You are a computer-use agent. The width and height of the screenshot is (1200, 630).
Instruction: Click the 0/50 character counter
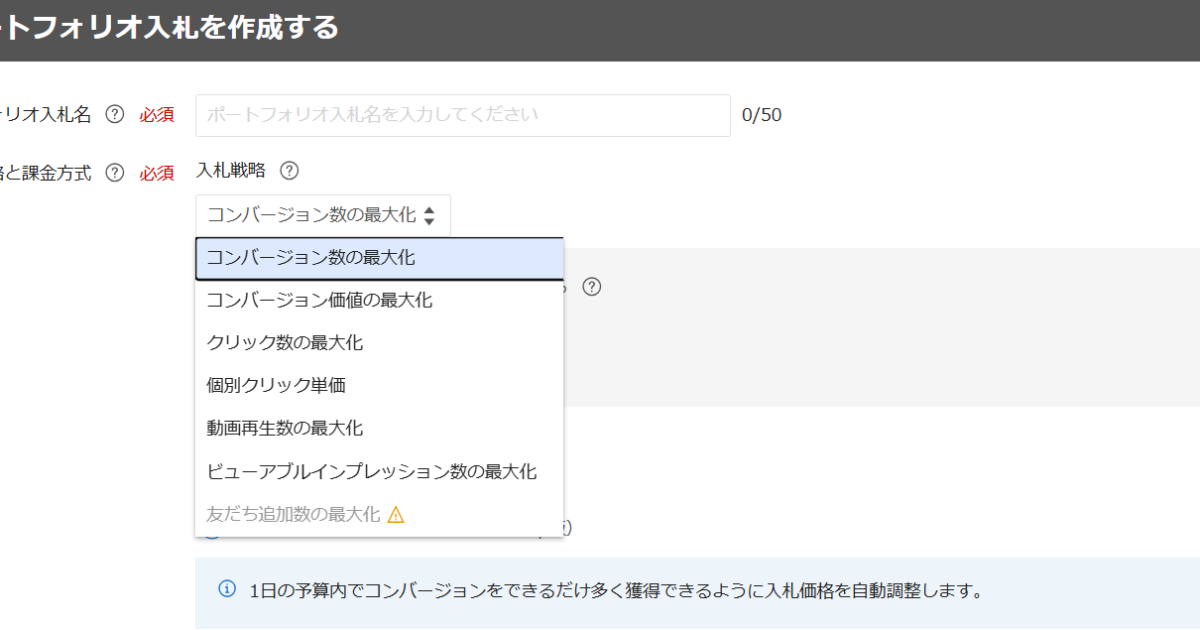[762, 115]
